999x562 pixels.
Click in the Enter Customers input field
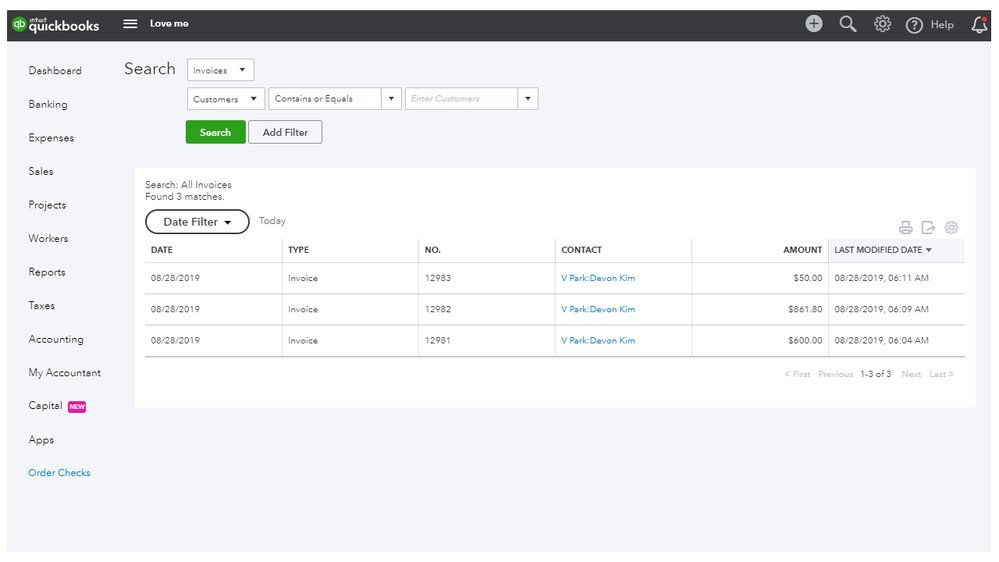(461, 99)
